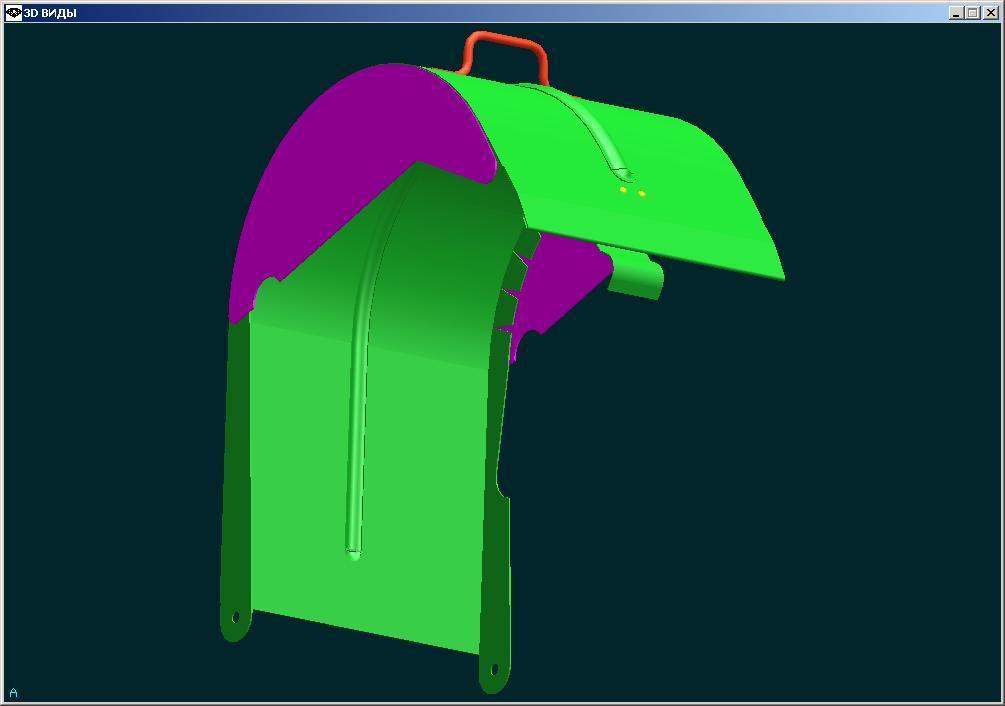Viewport: 1005px width, 706px height.
Task: Click the 3D ВИДЫ window system icon
Action: 13,12
